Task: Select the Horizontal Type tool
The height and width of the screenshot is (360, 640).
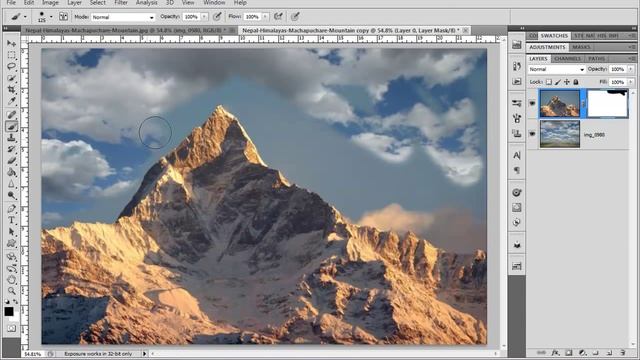Action: pos(11,220)
